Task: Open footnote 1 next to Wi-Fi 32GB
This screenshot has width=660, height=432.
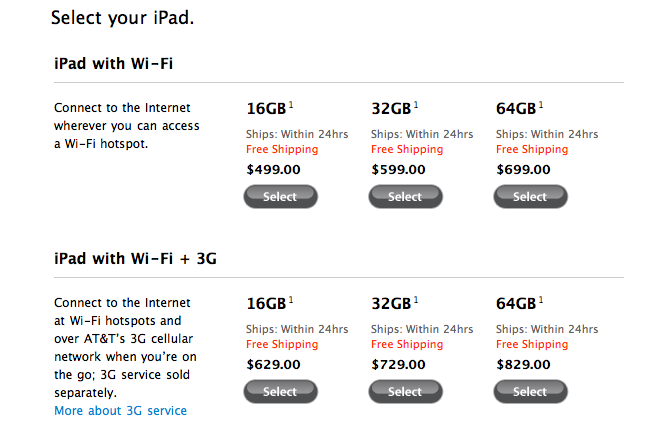Action: click(416, 105)
